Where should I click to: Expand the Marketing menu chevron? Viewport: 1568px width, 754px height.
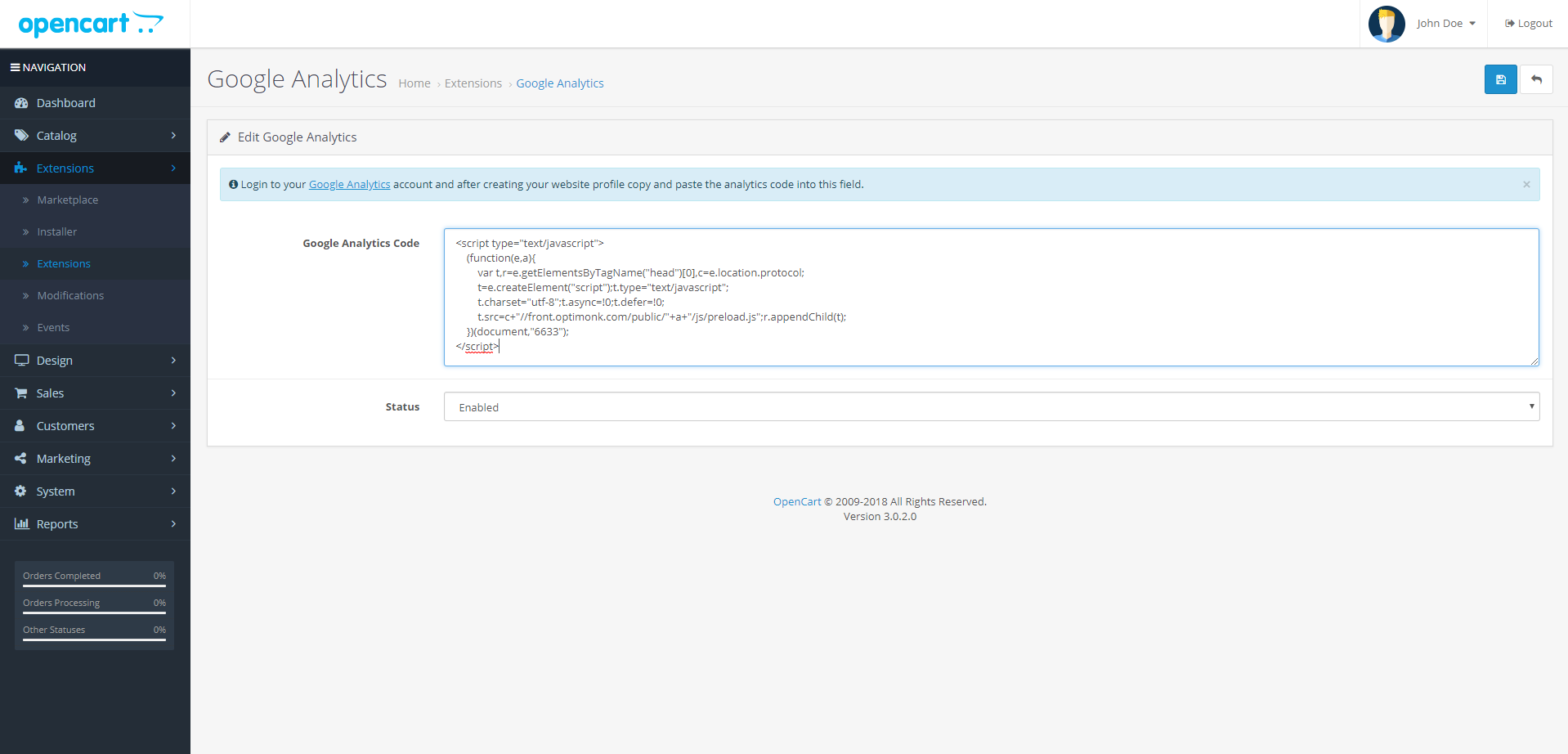tap(173, 459)
